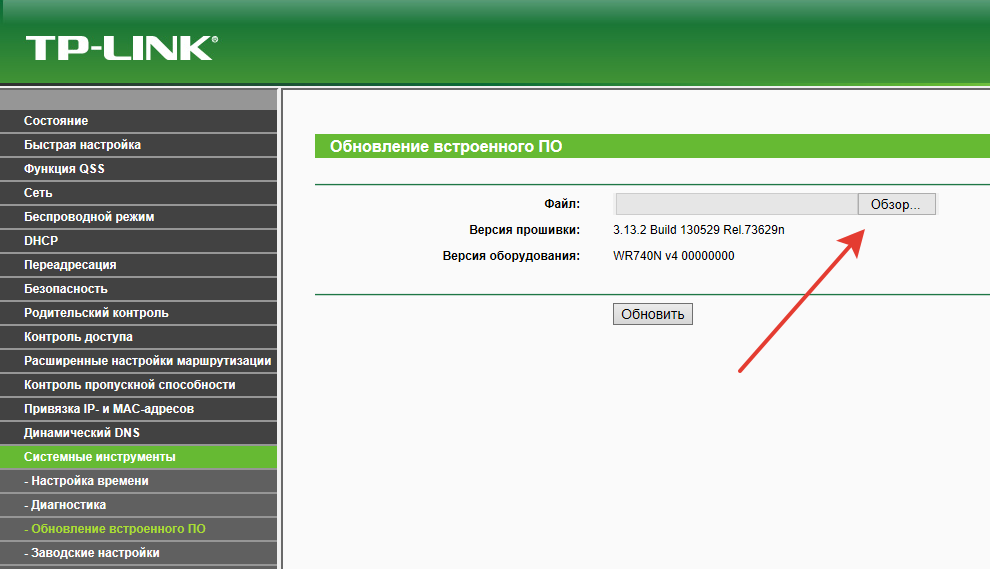
Task: Open Родительский контроль settings
Action: point(138,313)
